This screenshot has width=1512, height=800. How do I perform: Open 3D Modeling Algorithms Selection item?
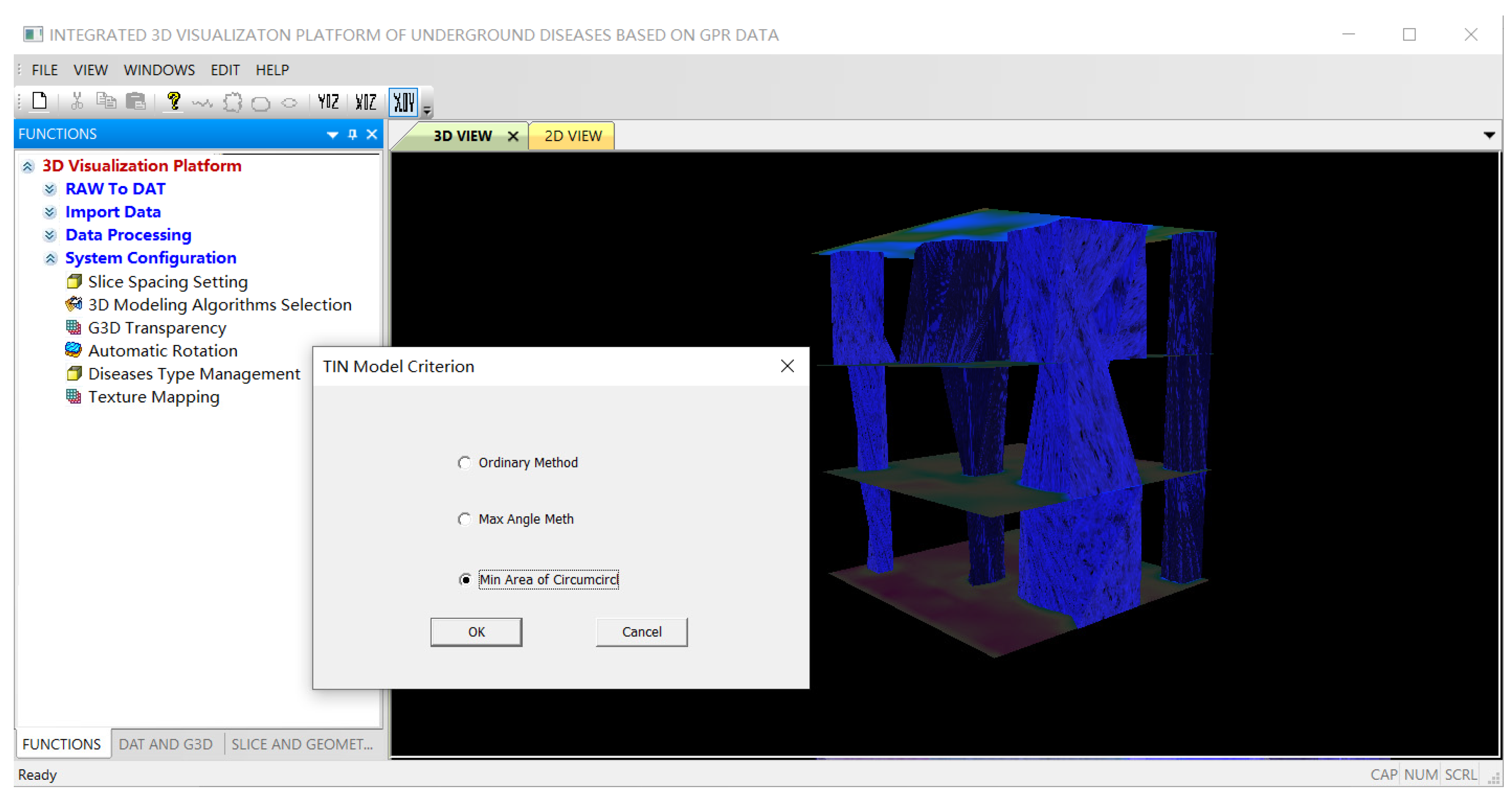click(220, 304)
